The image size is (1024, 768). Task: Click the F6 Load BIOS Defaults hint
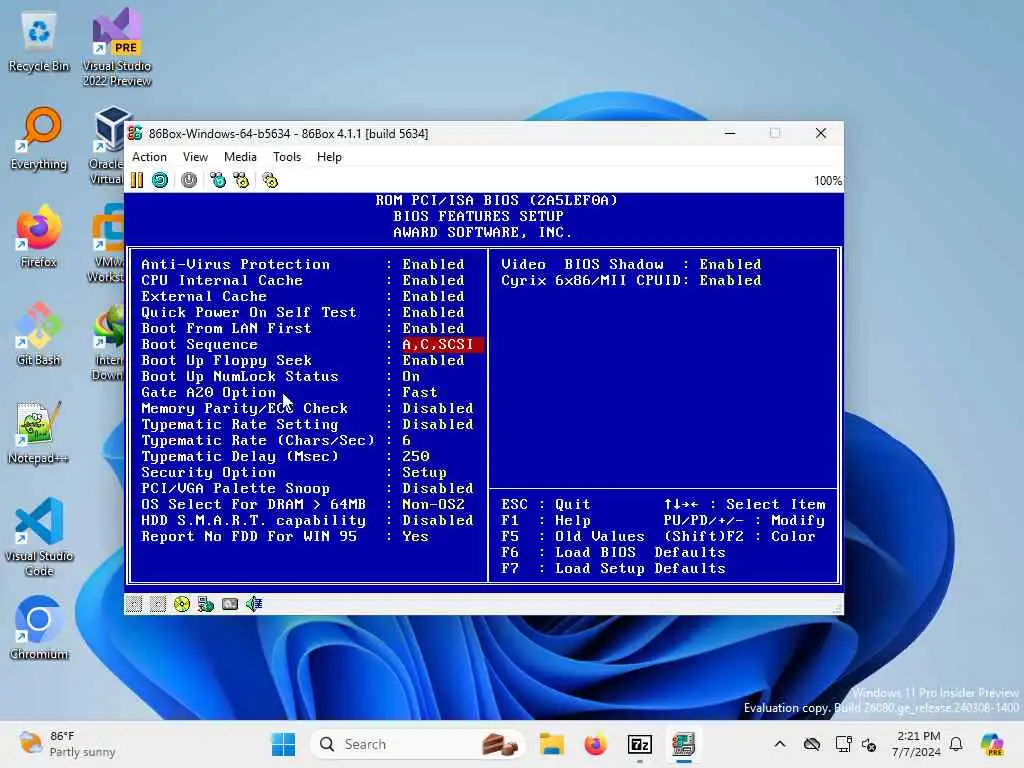click(x=613, y=552)
